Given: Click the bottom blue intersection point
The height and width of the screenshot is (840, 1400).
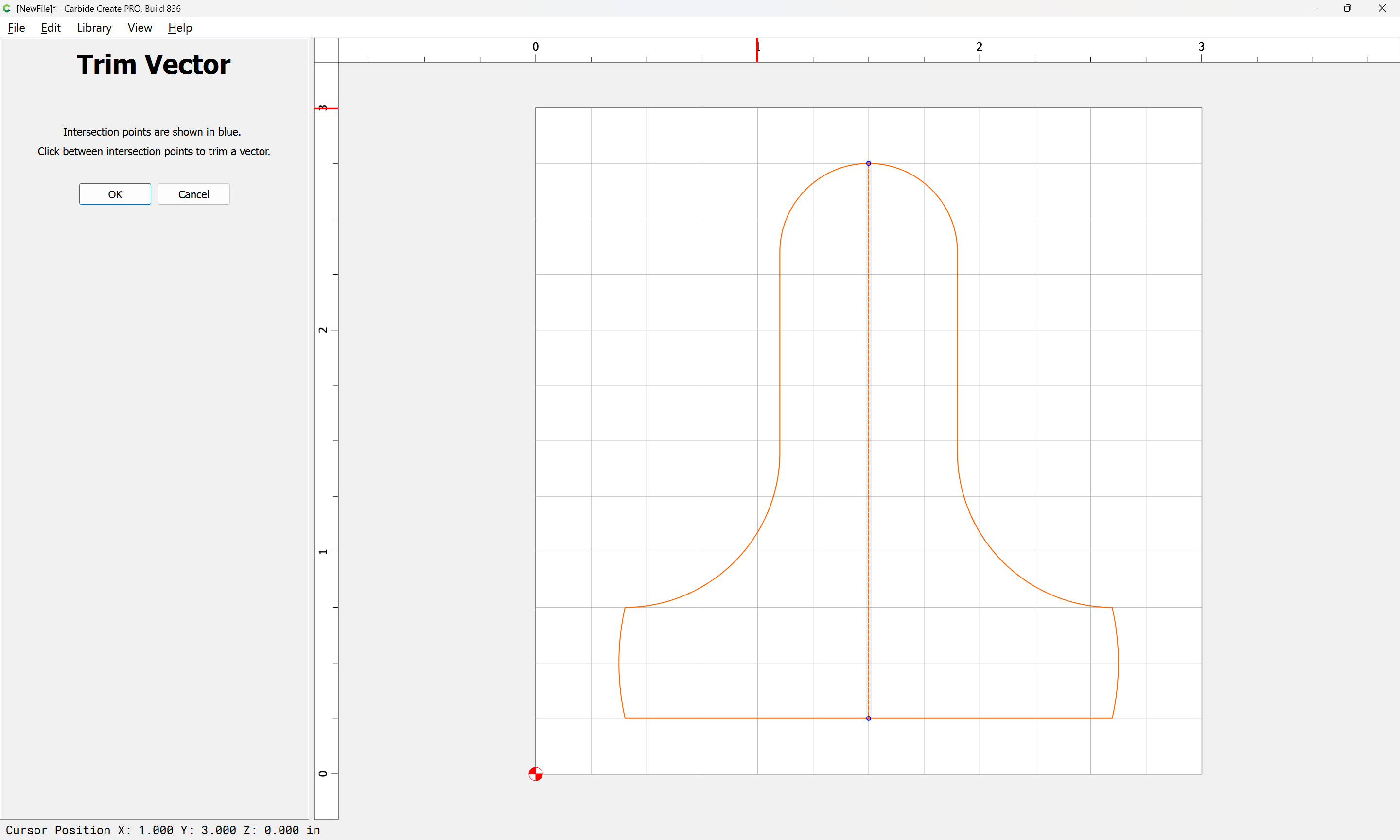Looking at the screenshot, I should (869, 718).
